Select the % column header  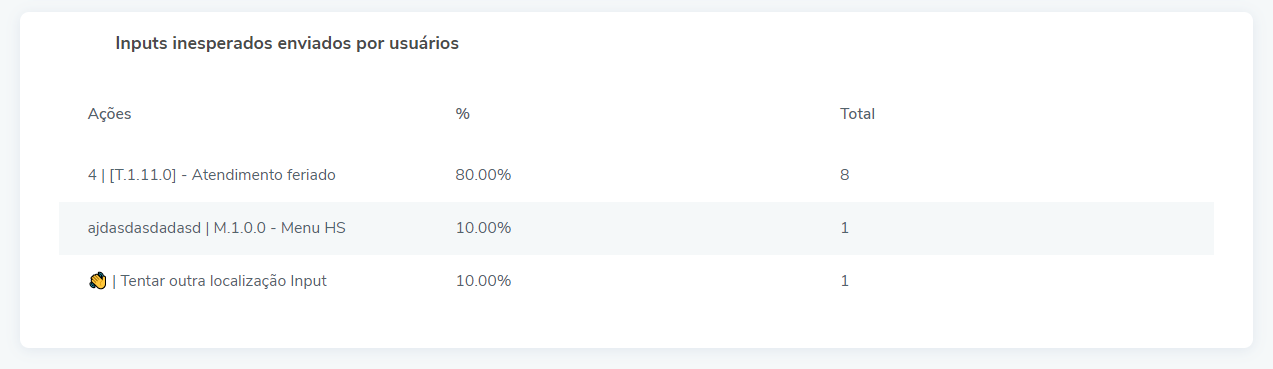[462, 114]
